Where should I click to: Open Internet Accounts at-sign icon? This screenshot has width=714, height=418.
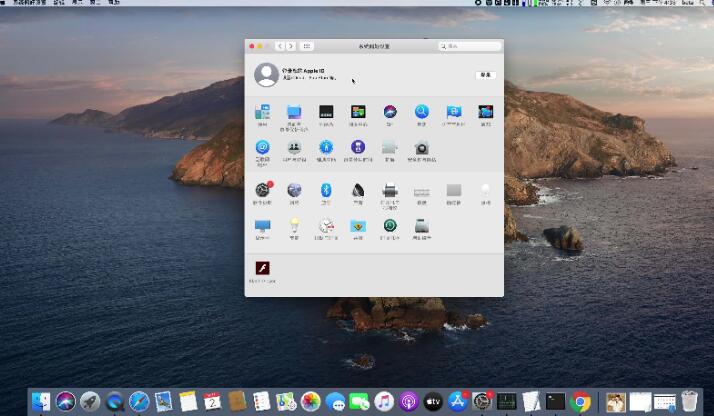tap(262, 148)
